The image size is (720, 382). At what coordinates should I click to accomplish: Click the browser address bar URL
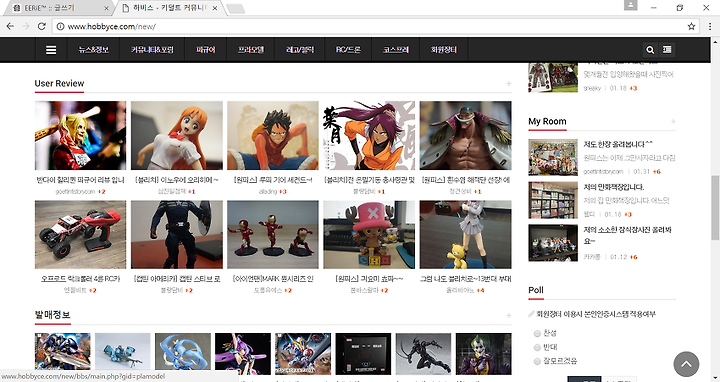[112, 27]
